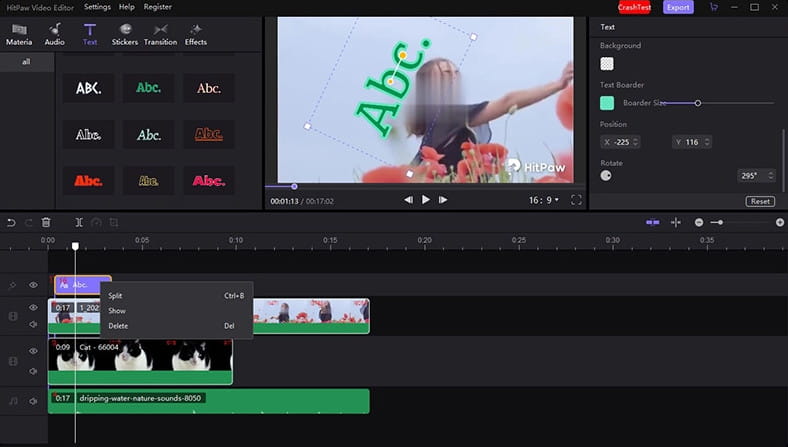
Task: Click the rotate angle stepper arrows
Action: (770, 175)
